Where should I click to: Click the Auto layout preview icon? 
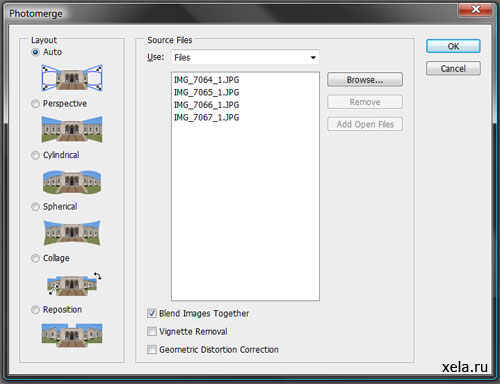(x=72, y=78)
